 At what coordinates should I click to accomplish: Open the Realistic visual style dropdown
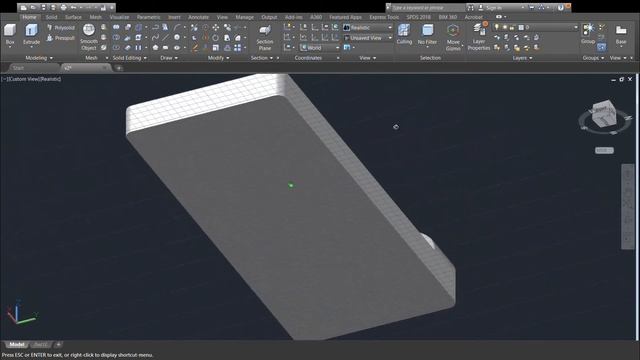(368, 28)
